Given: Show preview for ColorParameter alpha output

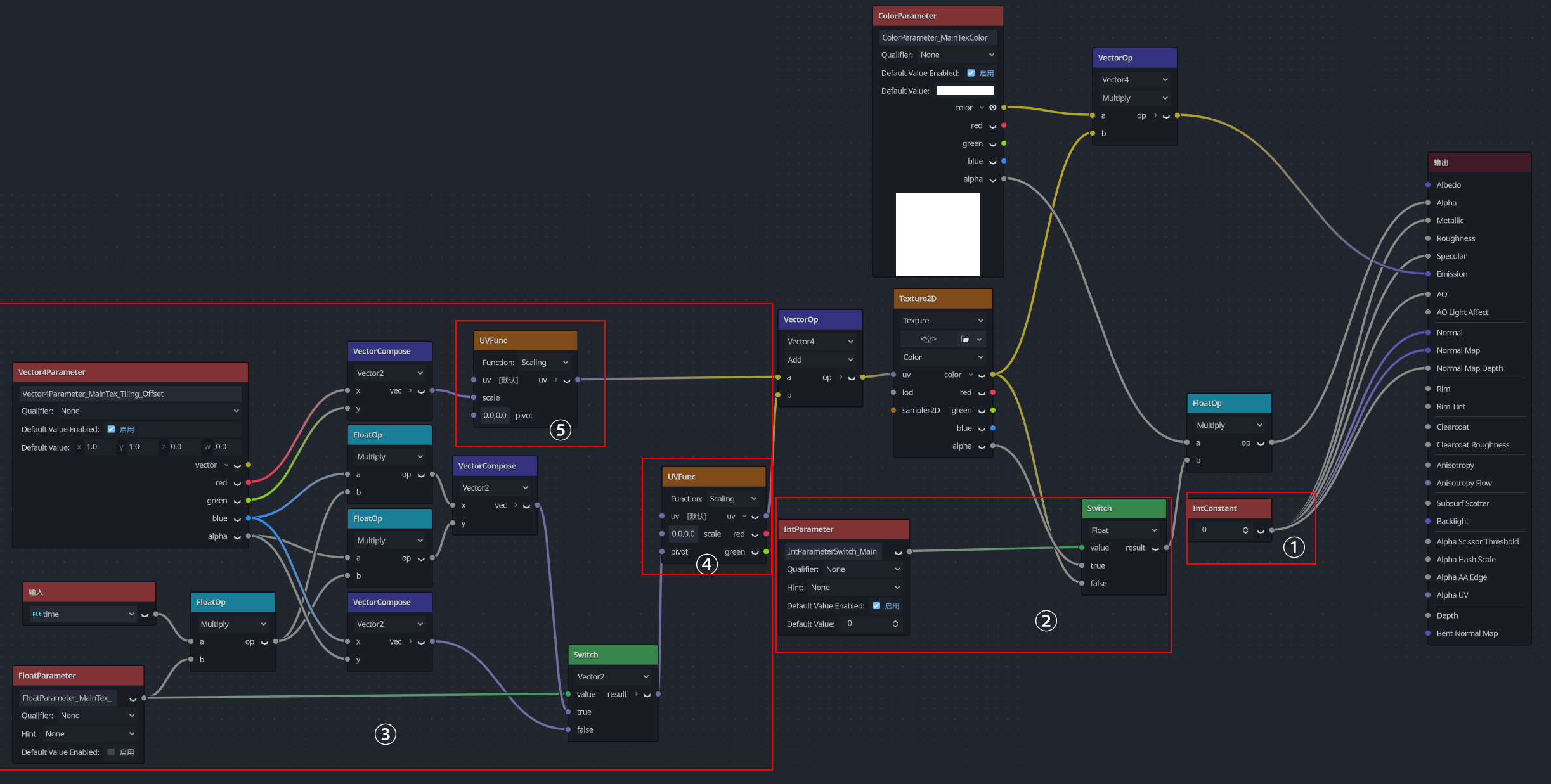Looking at the screenshot, I should pos(992,179).
